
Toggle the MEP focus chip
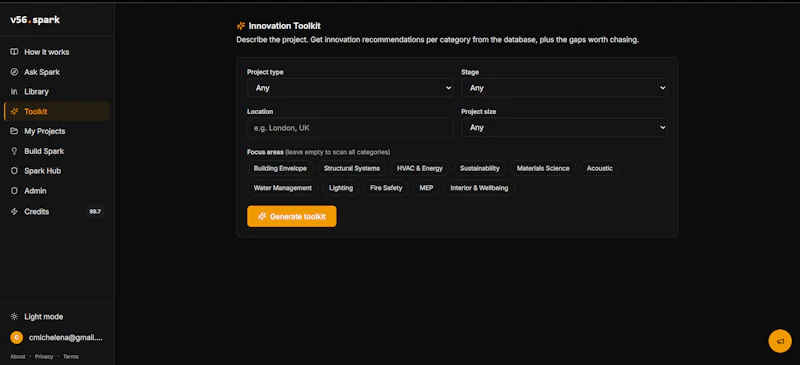tap(426, 188)
